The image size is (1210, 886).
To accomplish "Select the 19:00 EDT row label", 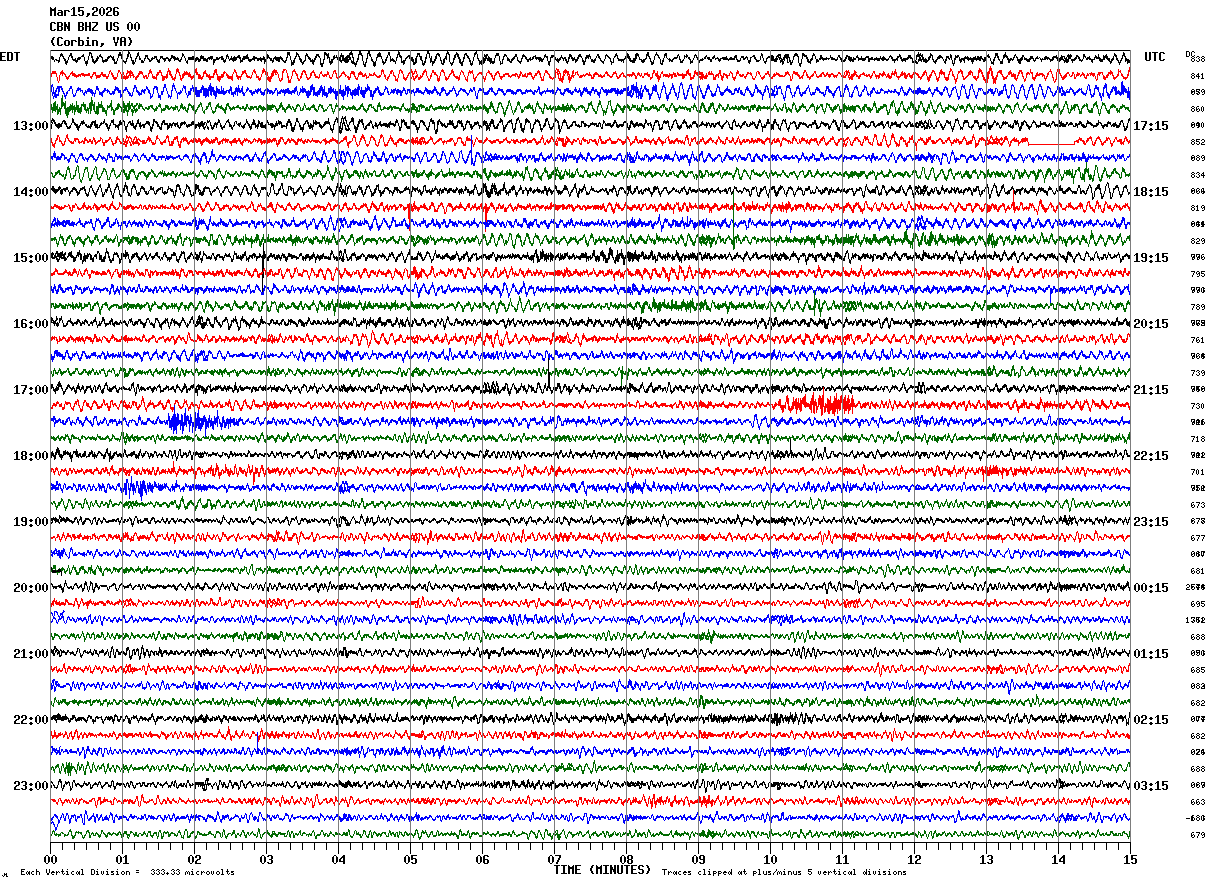I will (x=31, y=522).
